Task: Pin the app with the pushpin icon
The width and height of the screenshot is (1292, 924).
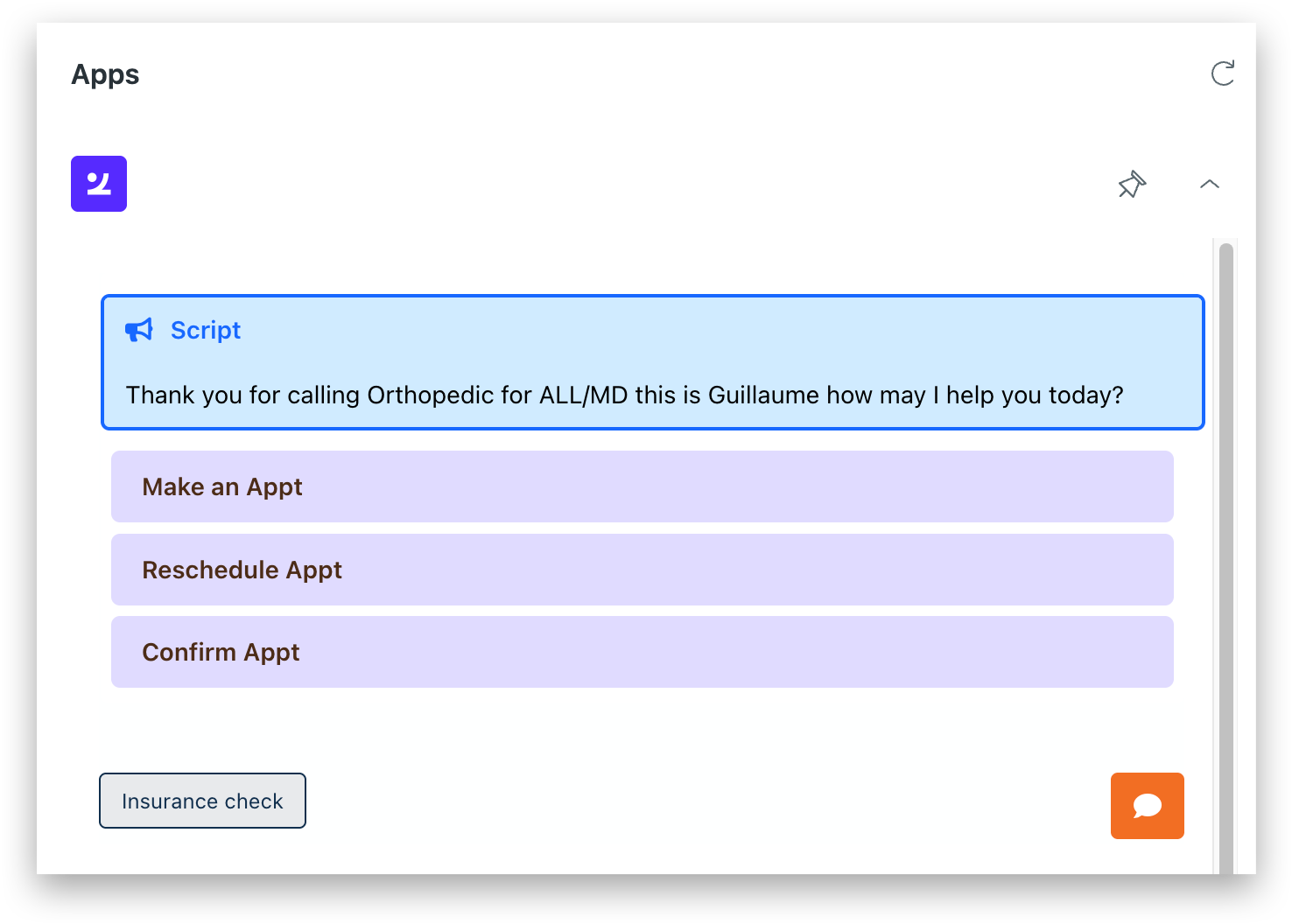Action: (1132, 184)
